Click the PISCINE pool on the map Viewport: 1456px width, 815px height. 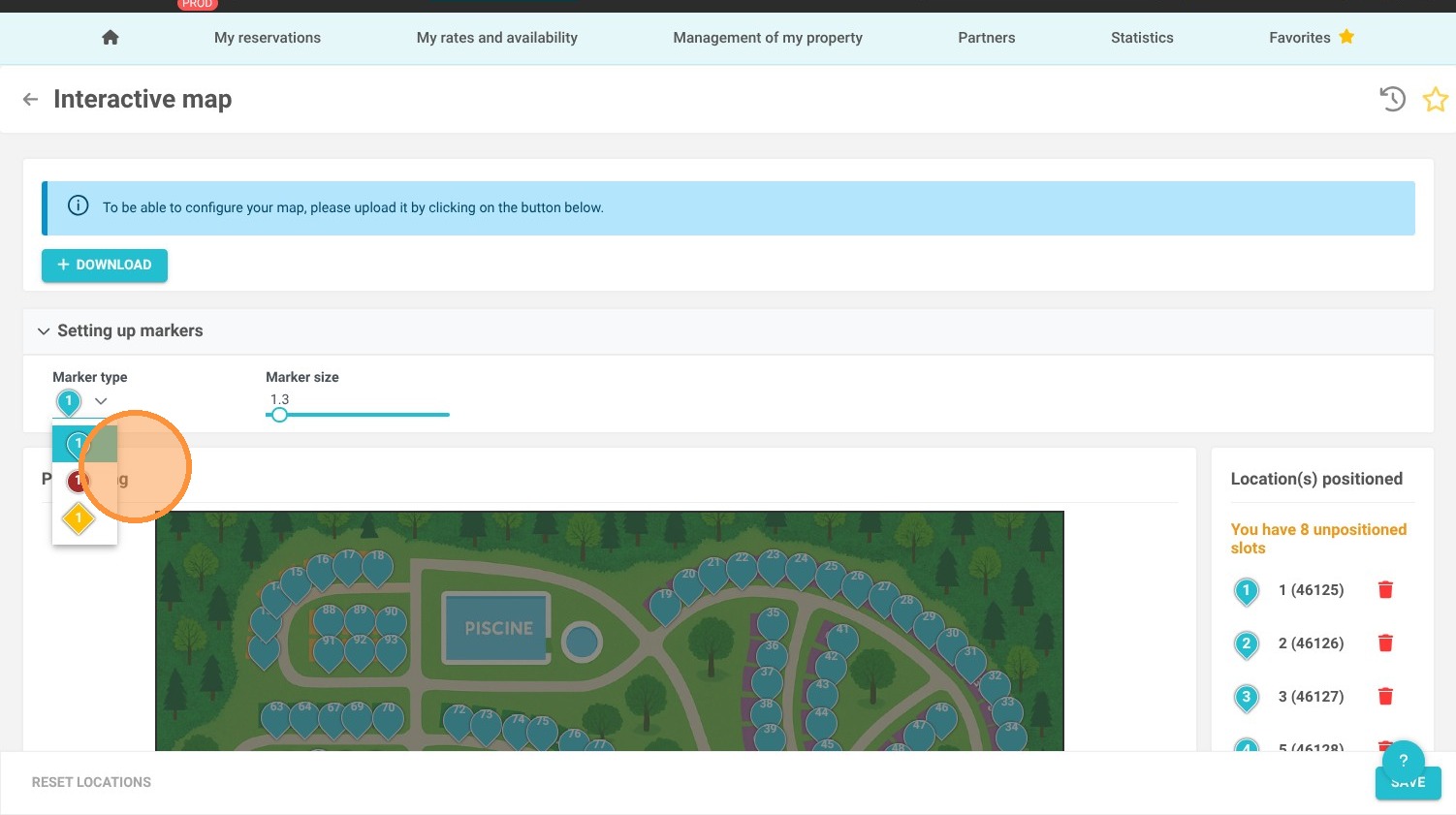[x=498, y=628]
